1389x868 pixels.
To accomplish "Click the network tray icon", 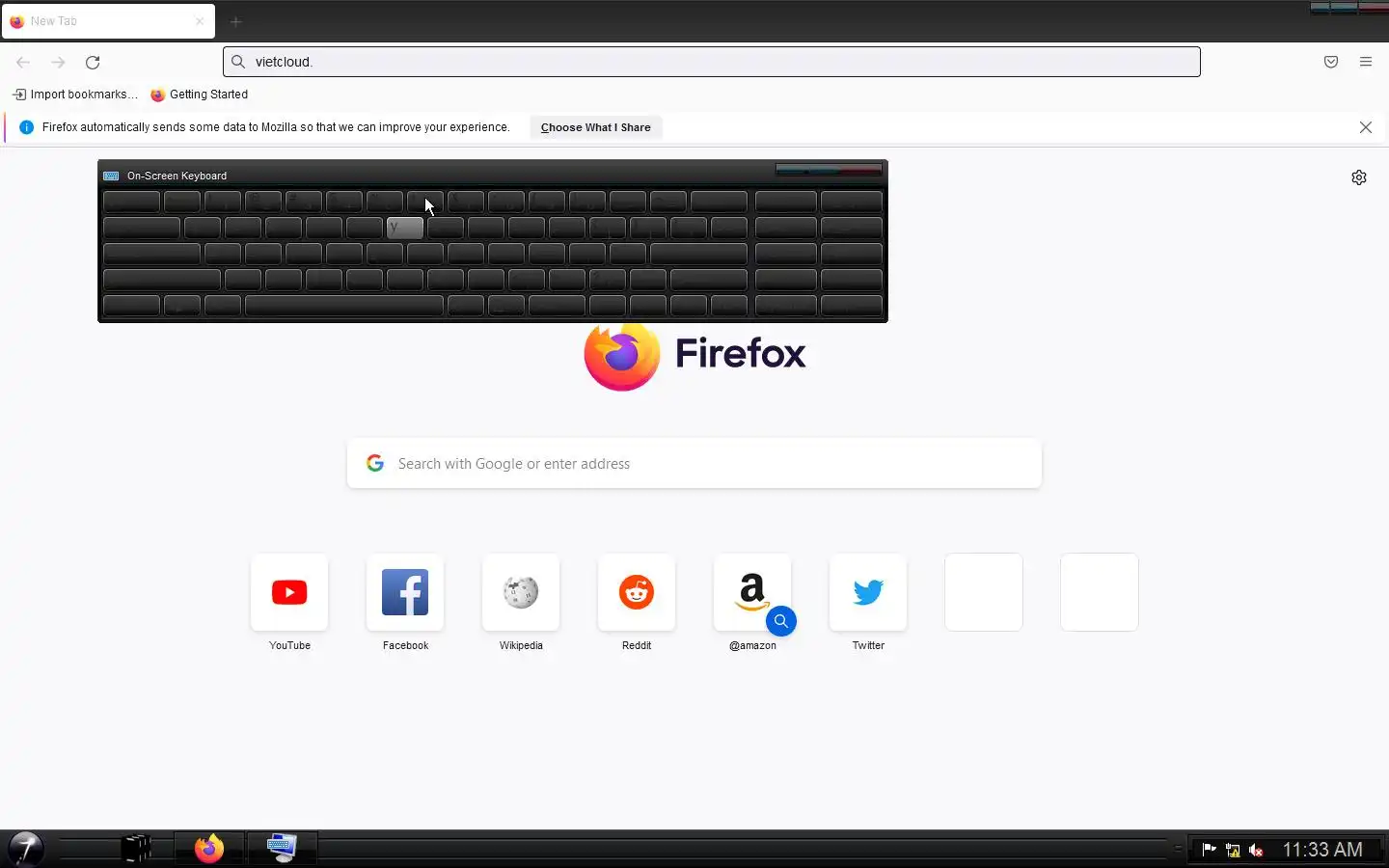I will [1233, 850].
